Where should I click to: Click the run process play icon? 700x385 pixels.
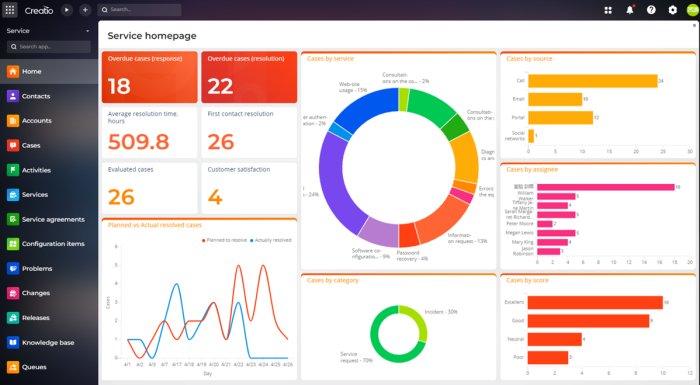point(67,9)
